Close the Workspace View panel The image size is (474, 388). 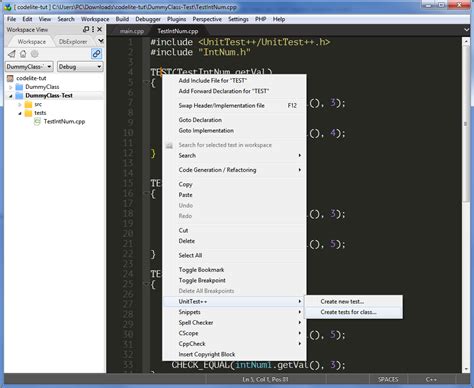click(x=99, y=29)
